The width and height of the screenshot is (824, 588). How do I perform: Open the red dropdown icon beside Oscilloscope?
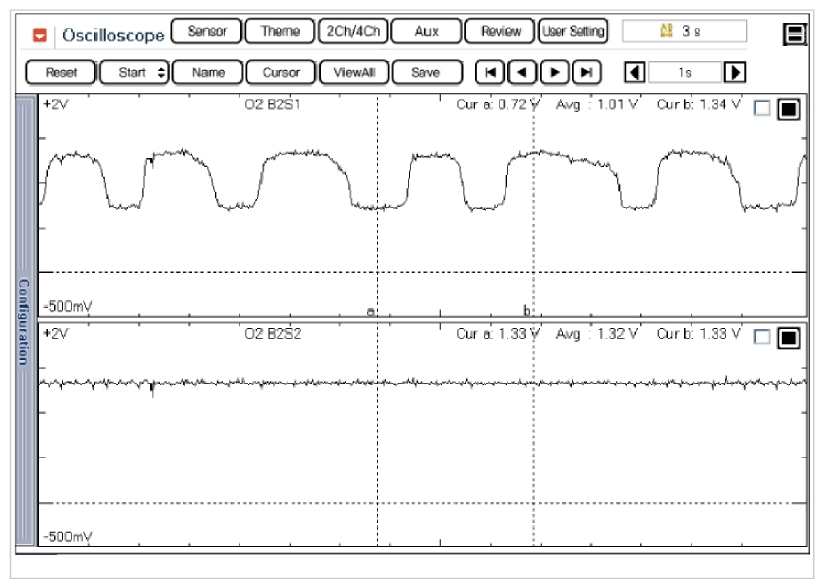[x=40, y=35]
